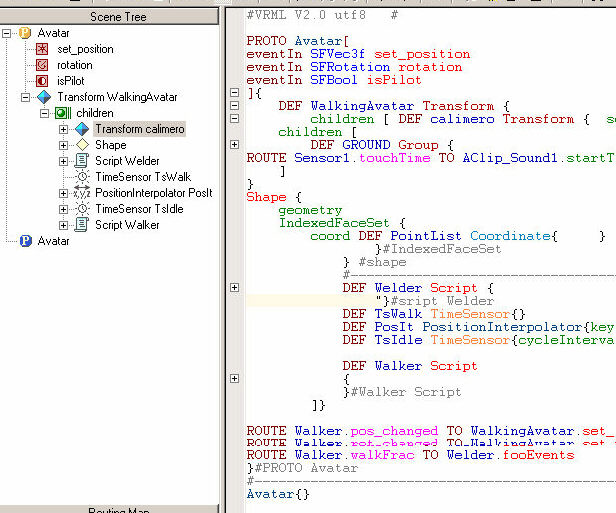616x513 pixels.
Task: Select 'Script Walker' in the scene tree
Action: tap(127, 225)
